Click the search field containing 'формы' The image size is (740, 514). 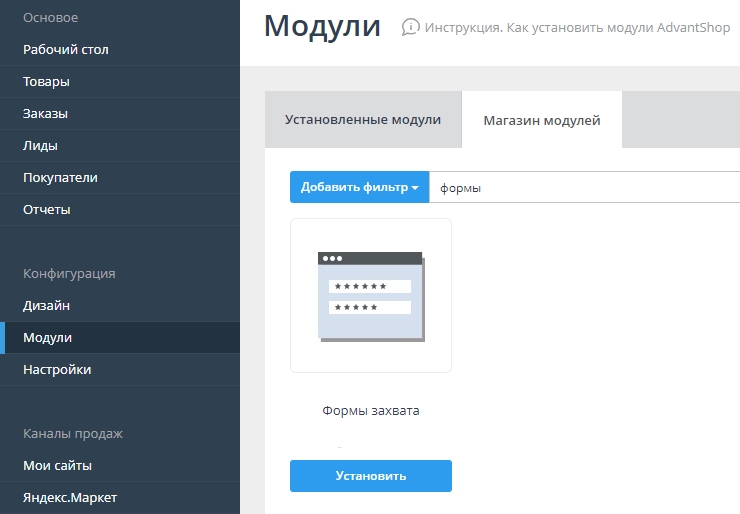585,187
